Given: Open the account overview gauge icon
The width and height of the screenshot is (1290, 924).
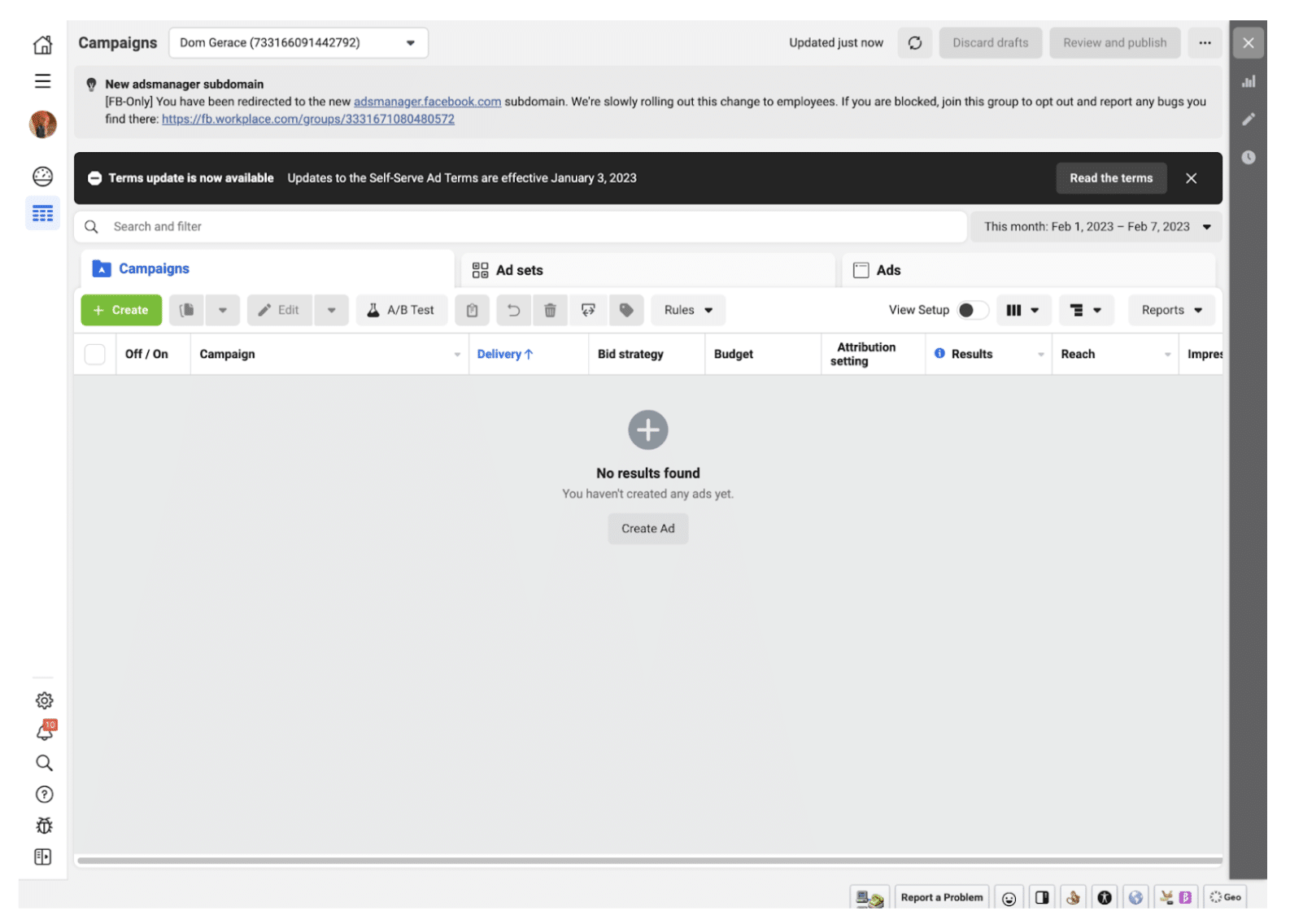Looking at the screenshot, I should click(43, 177).
